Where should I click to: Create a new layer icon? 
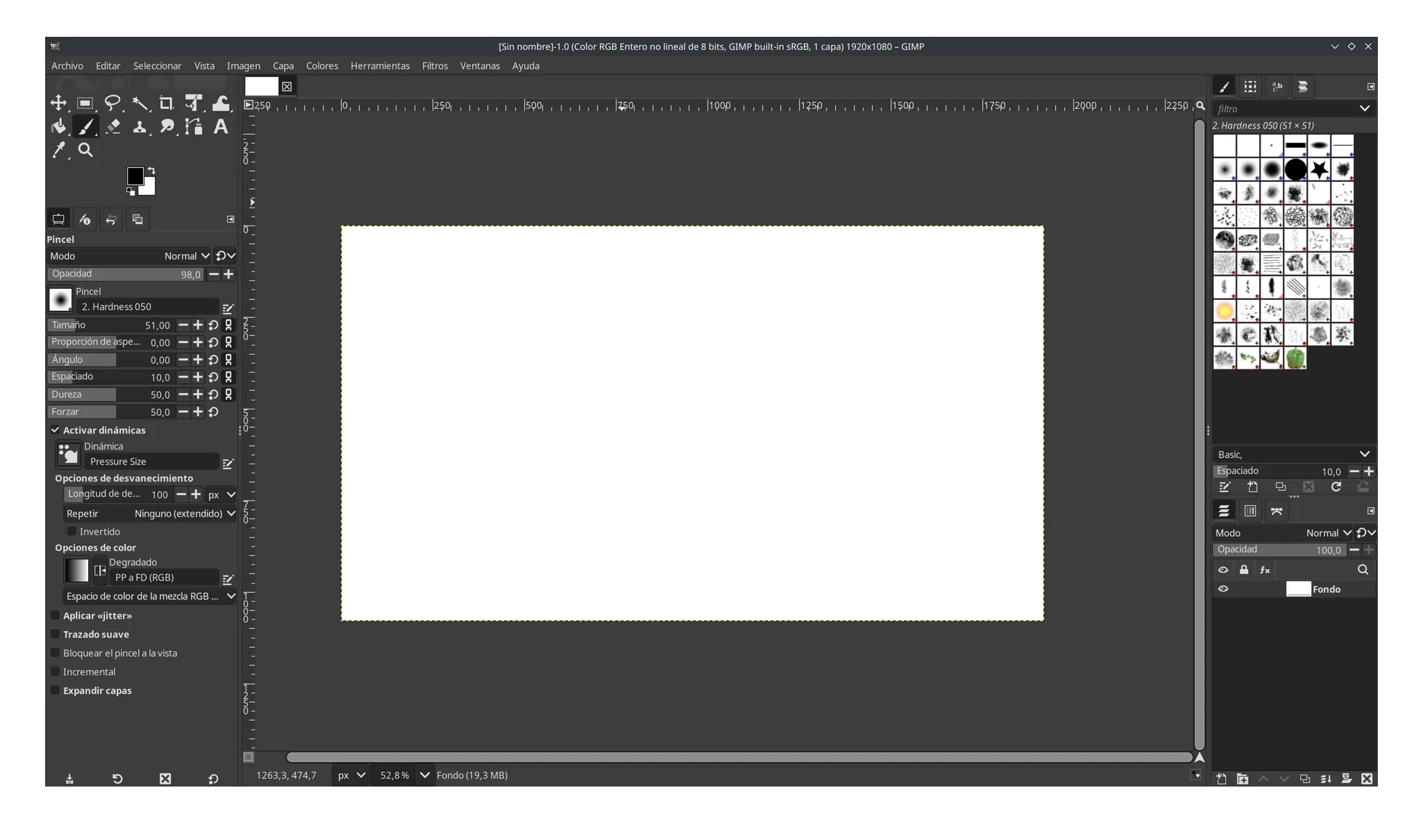(x=1221, y=779)
